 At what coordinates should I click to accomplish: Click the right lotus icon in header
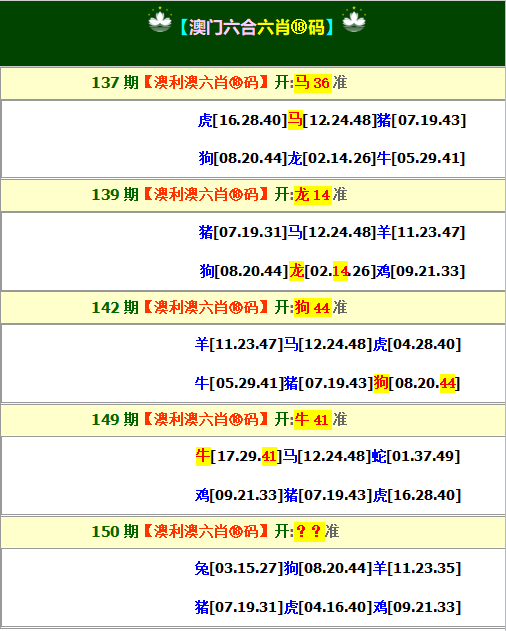tap(354, 20)
